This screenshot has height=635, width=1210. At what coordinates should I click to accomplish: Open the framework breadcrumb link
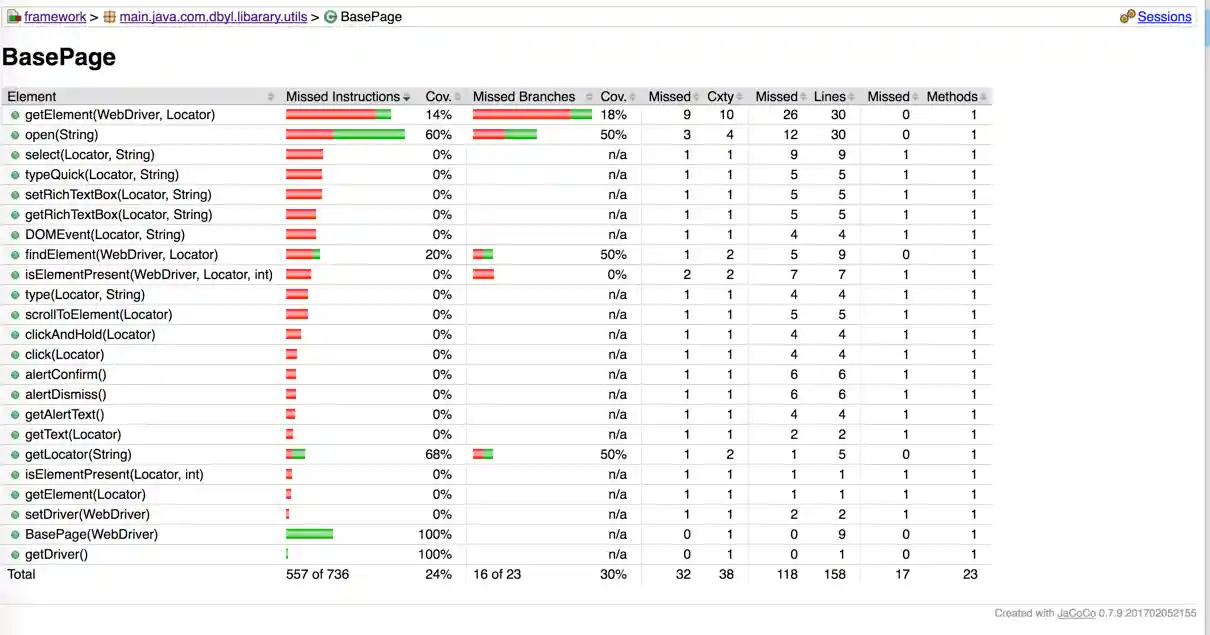click(x=55, y=17)
